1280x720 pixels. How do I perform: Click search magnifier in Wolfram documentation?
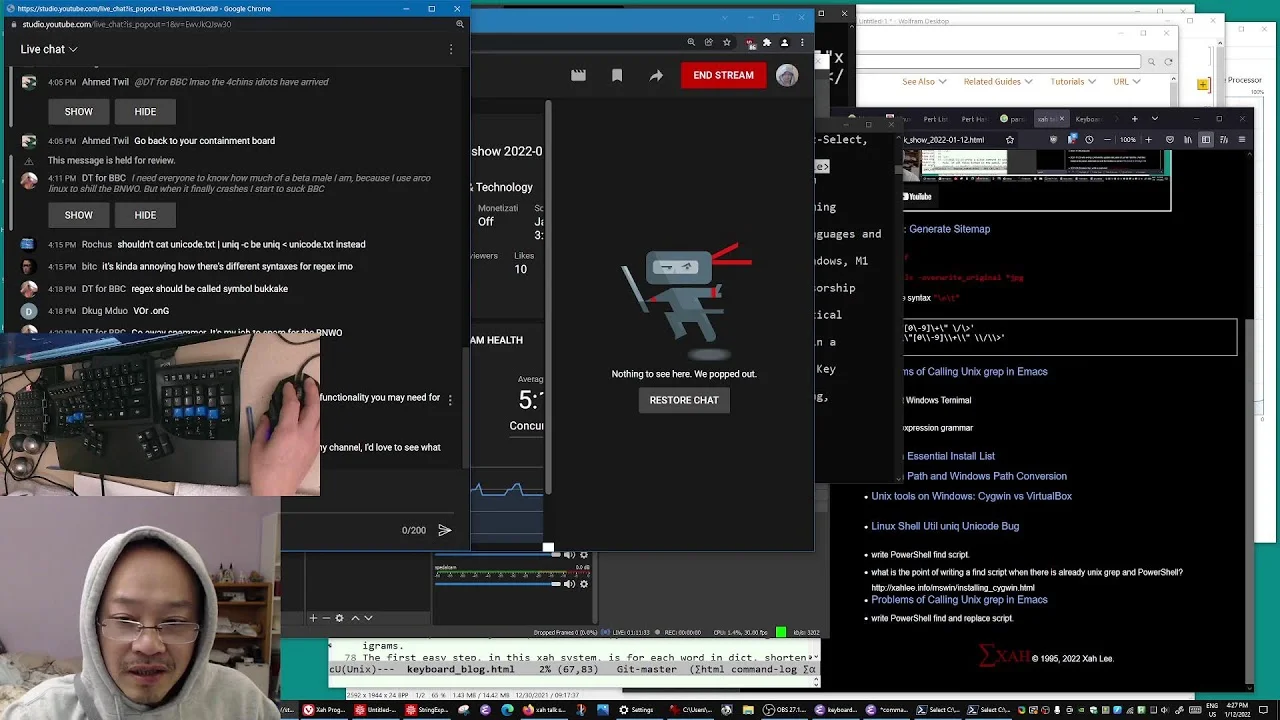point(1152,61)
